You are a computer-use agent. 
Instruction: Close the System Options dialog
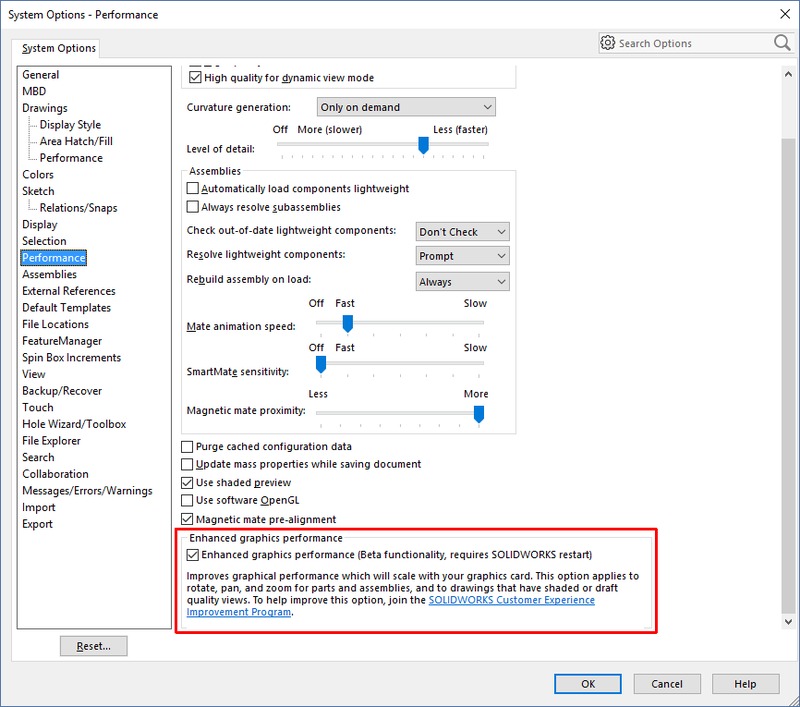[x=779, y=15]
